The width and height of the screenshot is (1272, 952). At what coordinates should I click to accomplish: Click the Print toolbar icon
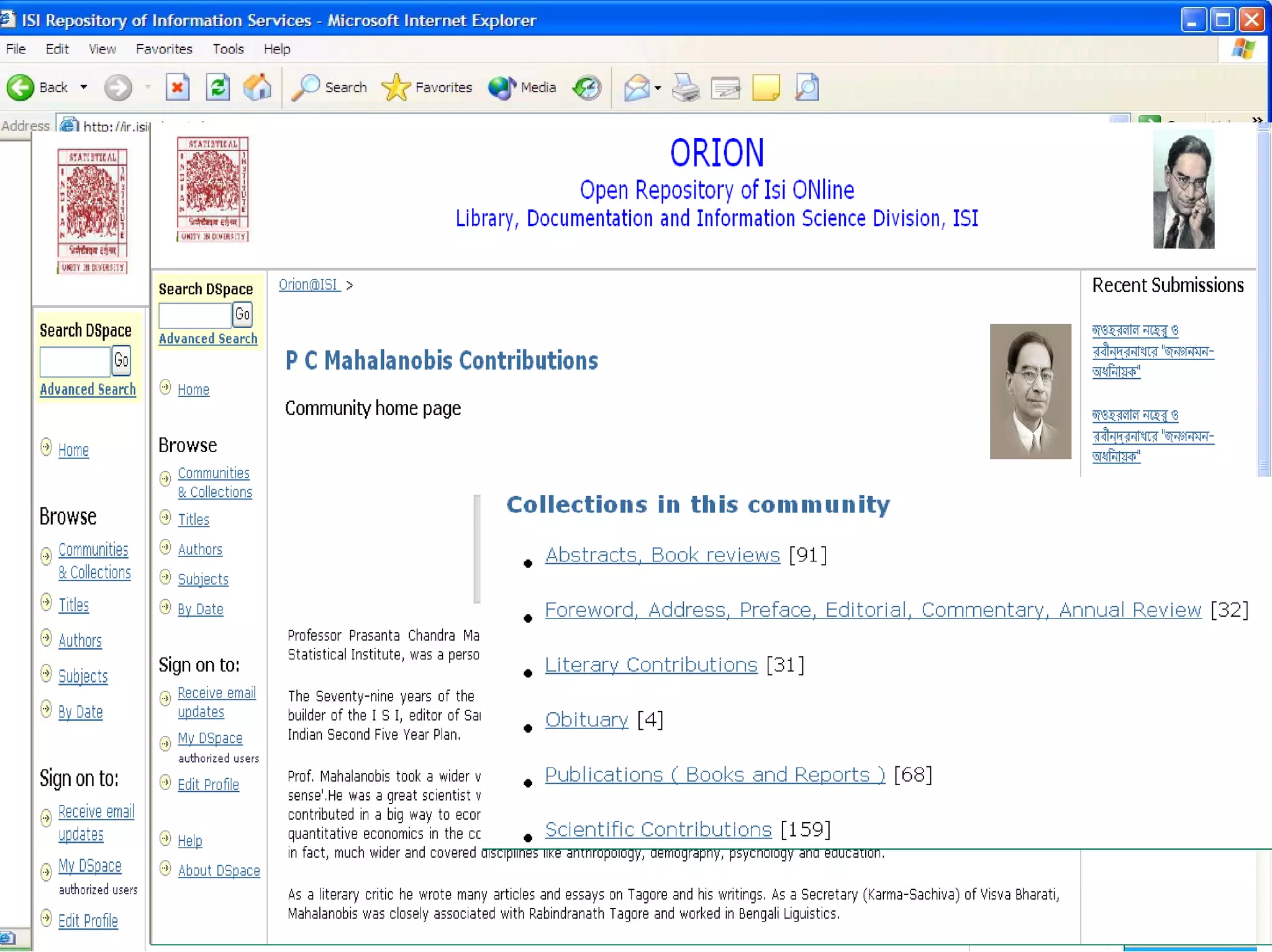coord(686,88)
